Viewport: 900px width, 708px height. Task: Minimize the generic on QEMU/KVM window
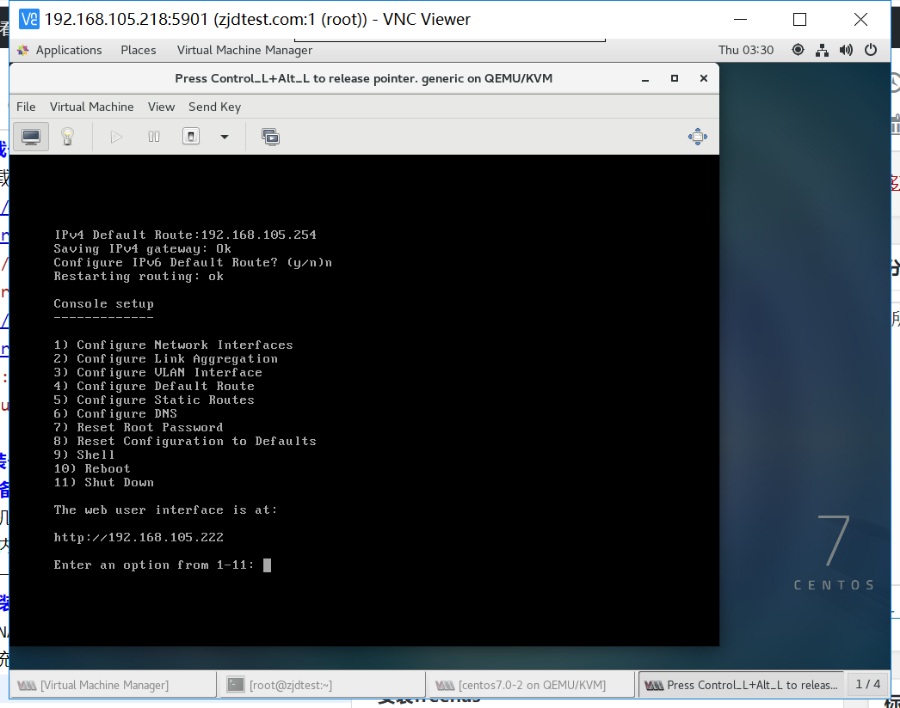pos(645,79)
